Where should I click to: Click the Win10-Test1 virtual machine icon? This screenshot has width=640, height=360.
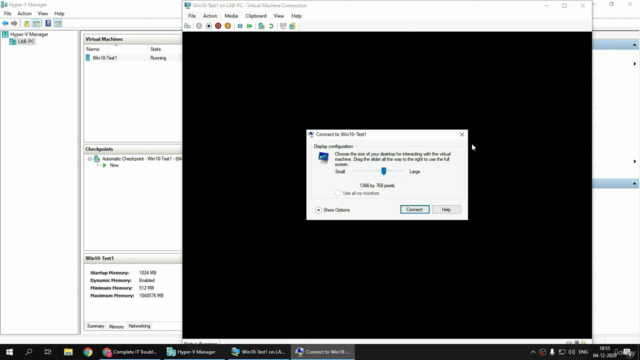click(x=88, y=58)
